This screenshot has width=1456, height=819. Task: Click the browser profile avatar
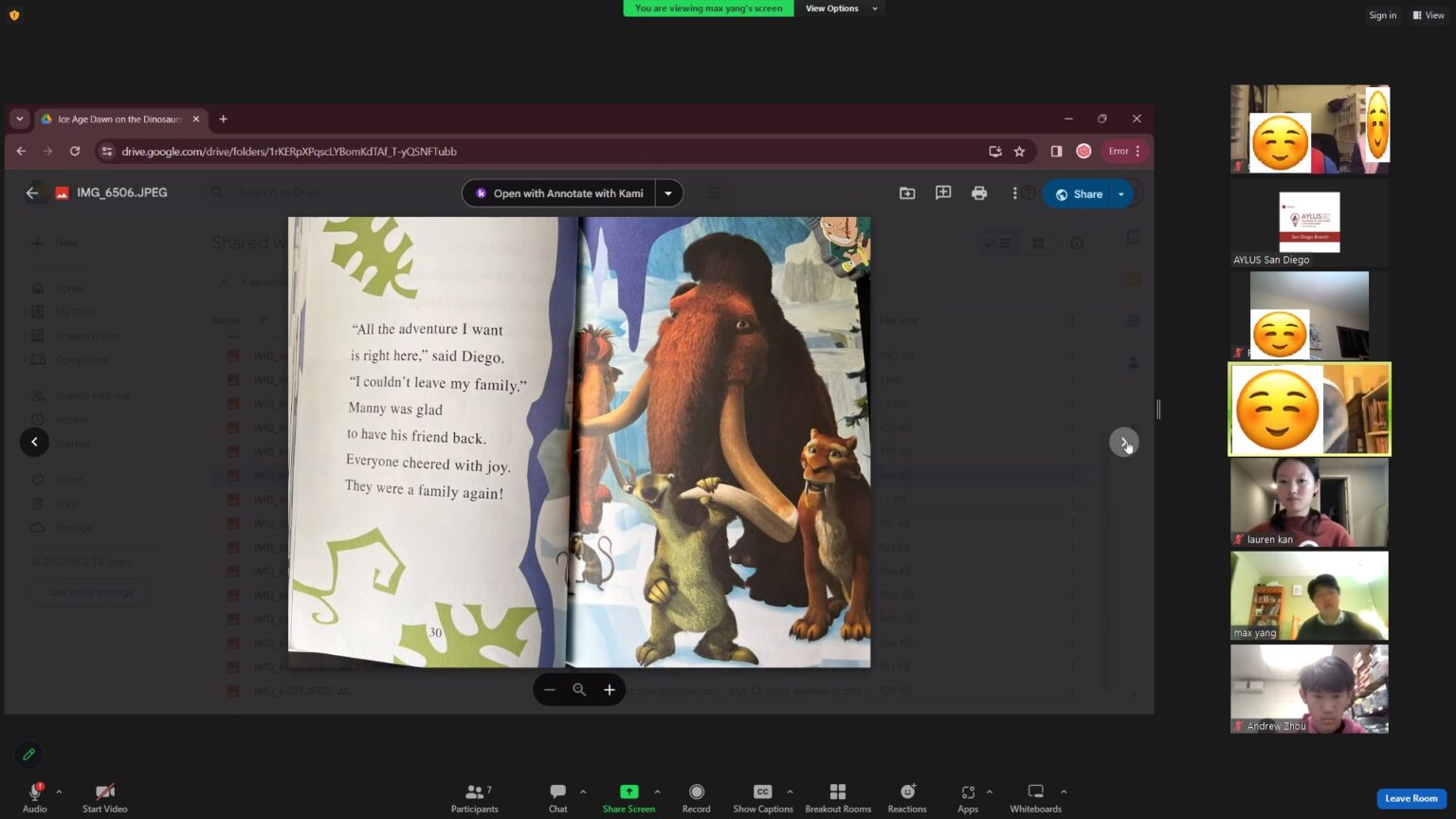point(1083,151)
